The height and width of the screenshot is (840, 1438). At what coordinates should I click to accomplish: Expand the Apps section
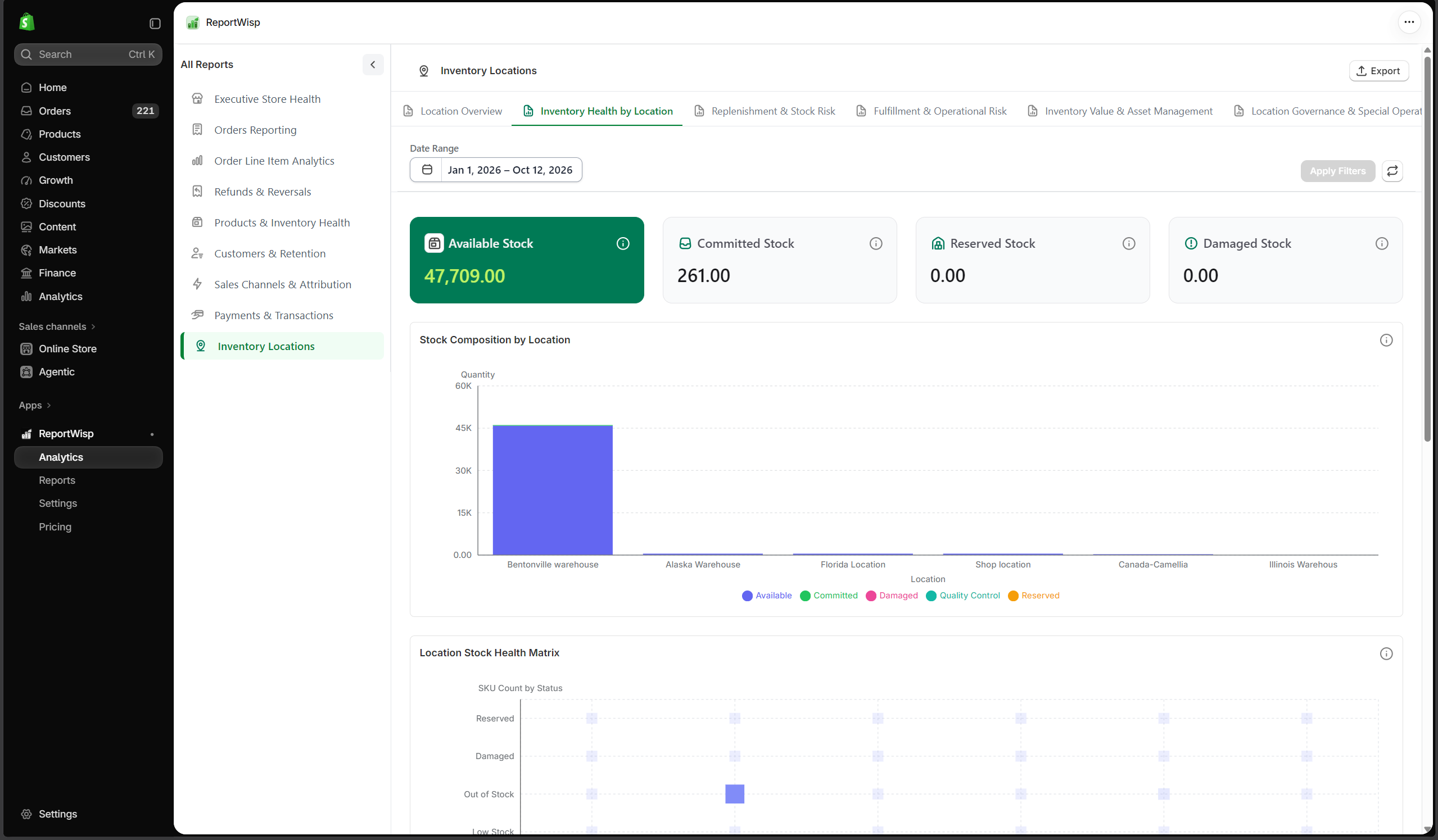(35, 406)
